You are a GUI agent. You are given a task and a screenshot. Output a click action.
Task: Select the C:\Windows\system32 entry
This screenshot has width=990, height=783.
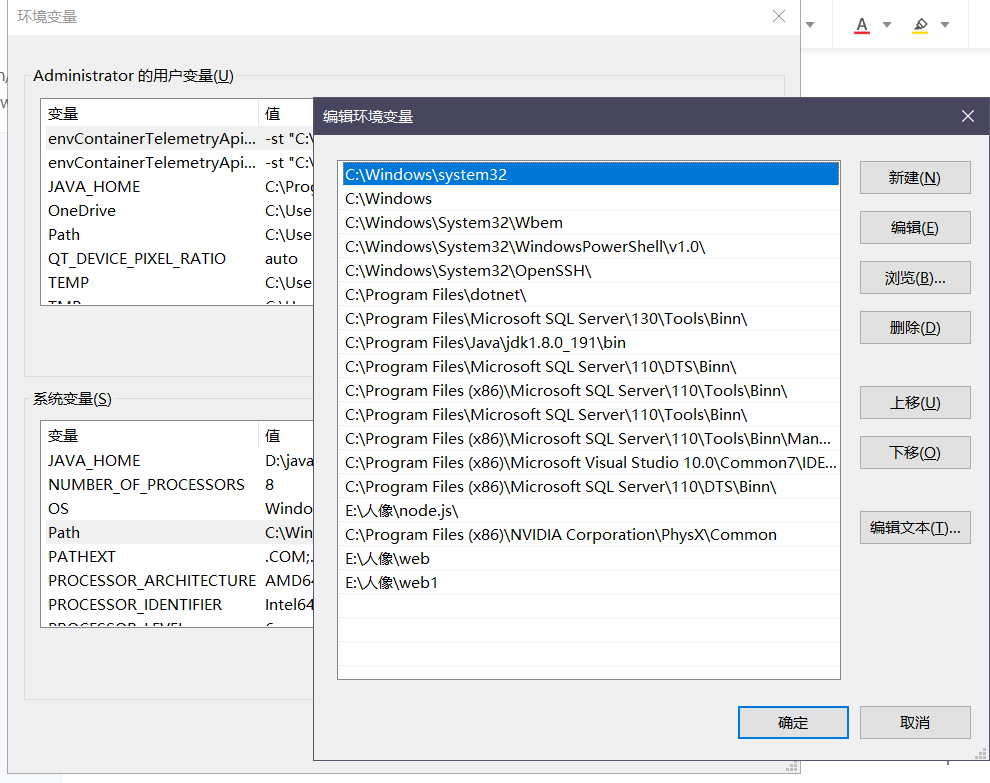pyautogui.click(x=590, y=174)
